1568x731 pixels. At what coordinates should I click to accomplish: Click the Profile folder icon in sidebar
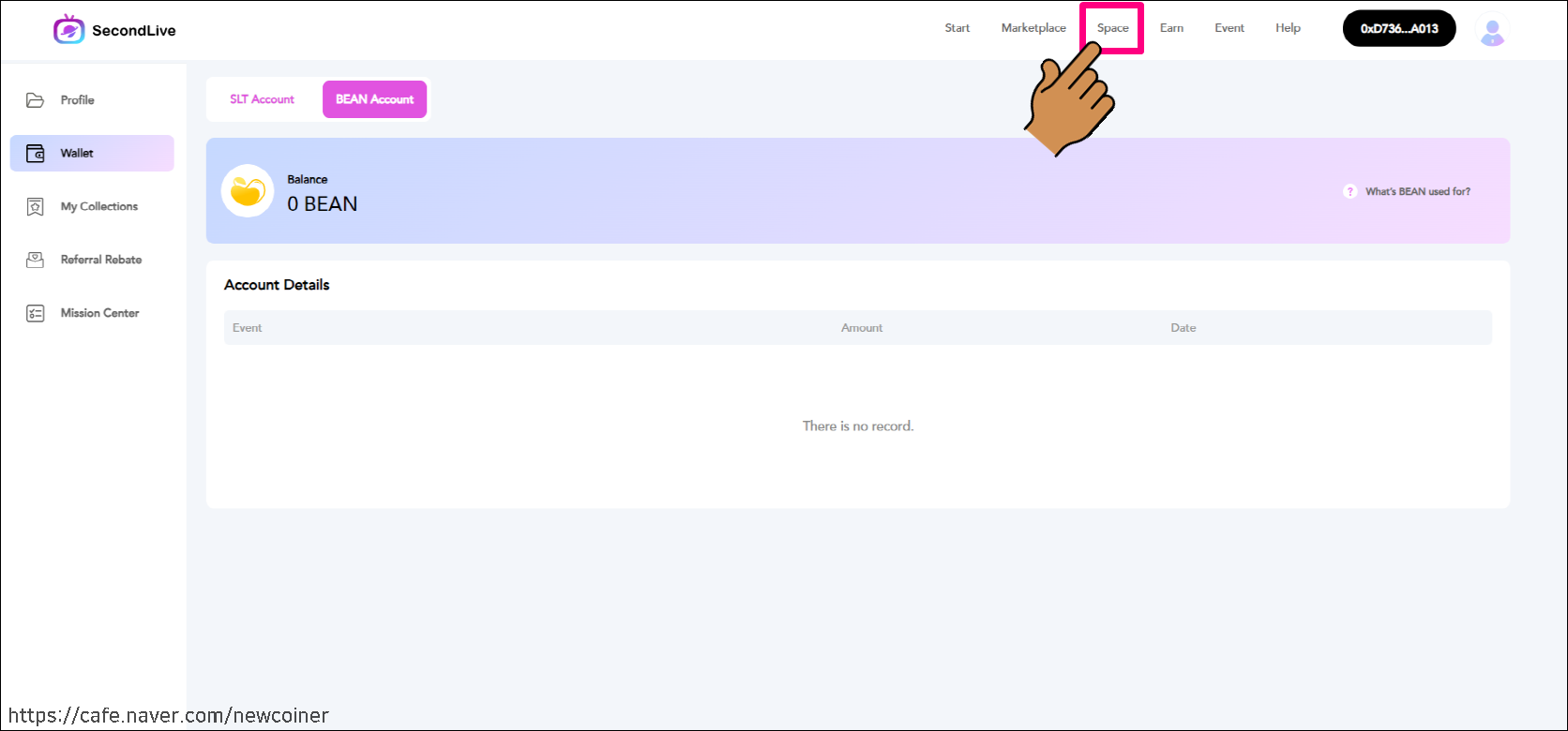pyautogui.click(x=36, y=100)
